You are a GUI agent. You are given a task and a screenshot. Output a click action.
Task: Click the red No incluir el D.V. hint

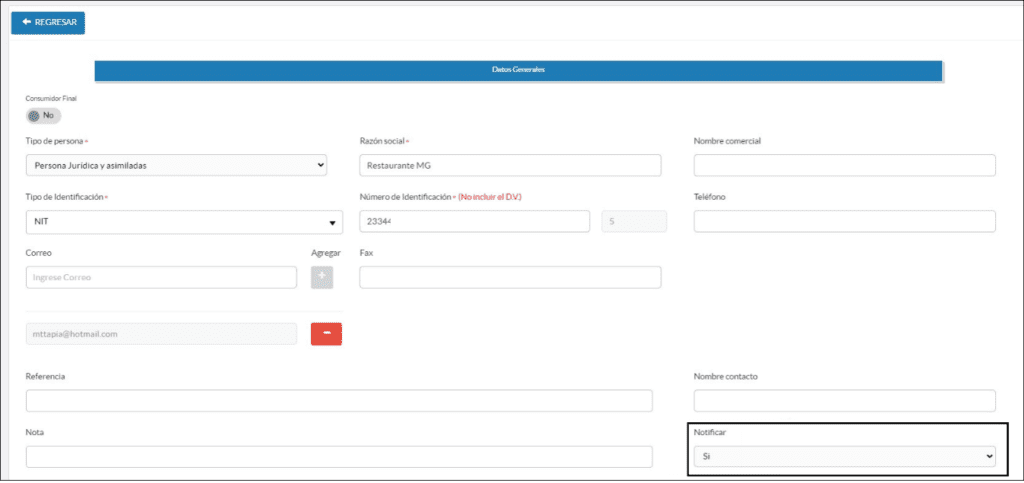click(490, 197)
